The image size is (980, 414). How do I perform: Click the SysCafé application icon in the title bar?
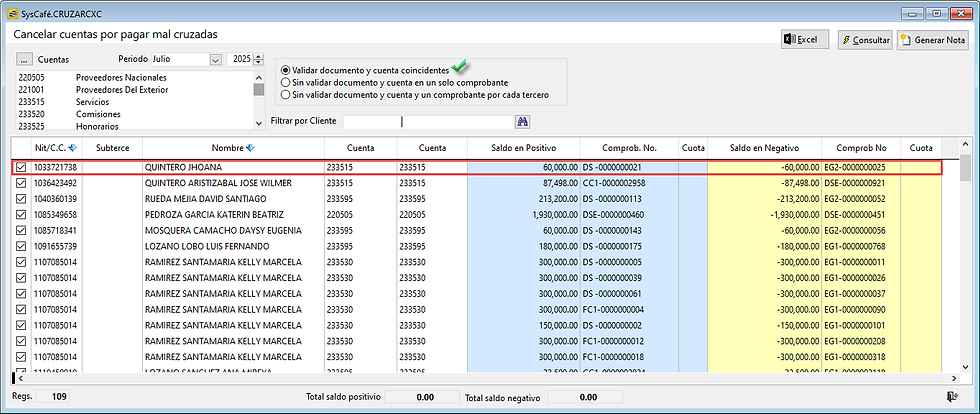tap(14, 13)
